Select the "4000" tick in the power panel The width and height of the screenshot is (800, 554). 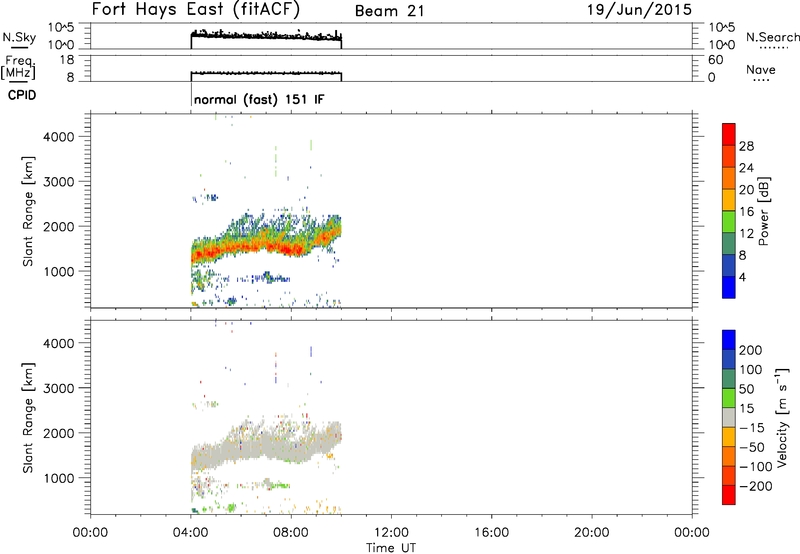[x=58, y=137]
